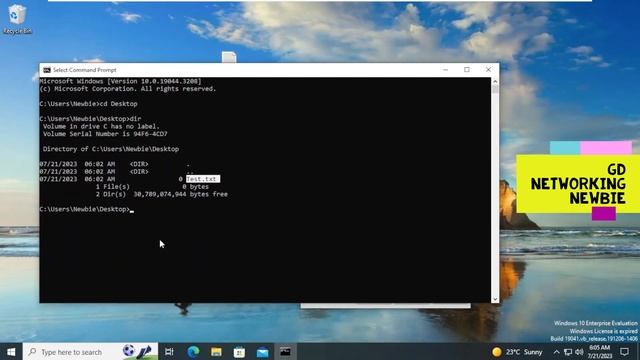Viewport: 640px width, 360px height.
Task: Open the volume tray icon
Action: tap(579, 351)
